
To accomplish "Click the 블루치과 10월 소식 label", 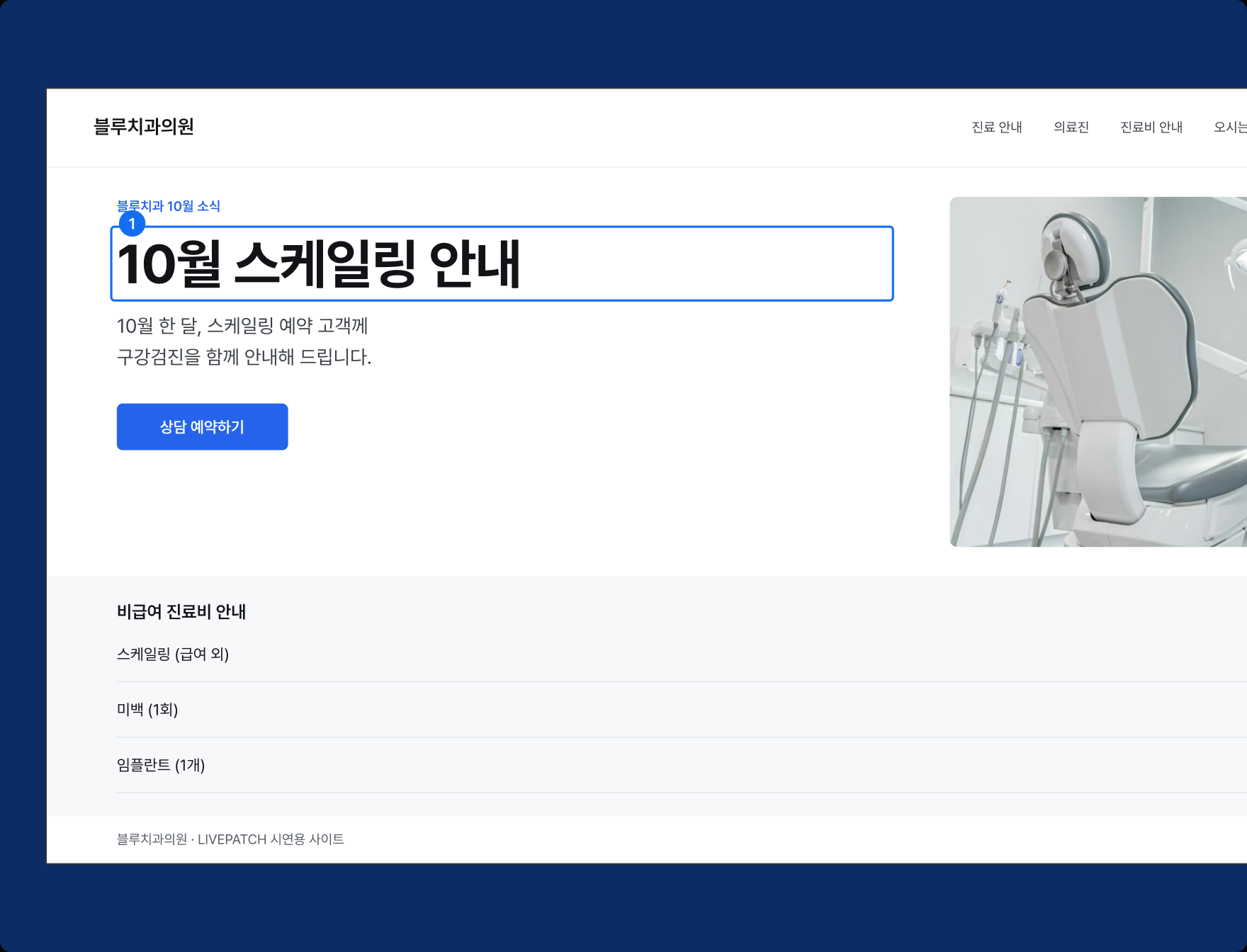I will 169,206.
